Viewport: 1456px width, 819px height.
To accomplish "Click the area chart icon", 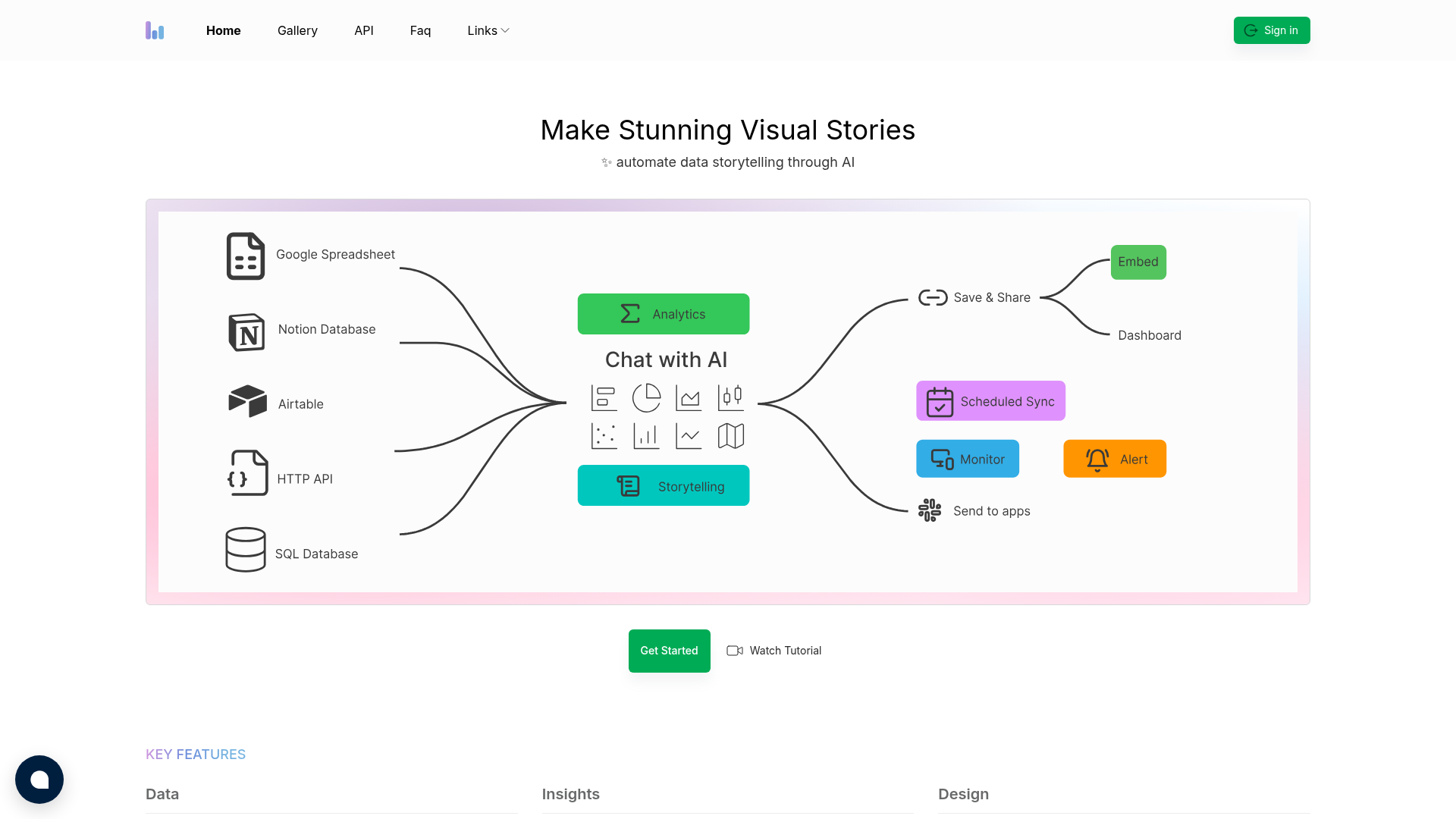I will [x=689, y=398].
